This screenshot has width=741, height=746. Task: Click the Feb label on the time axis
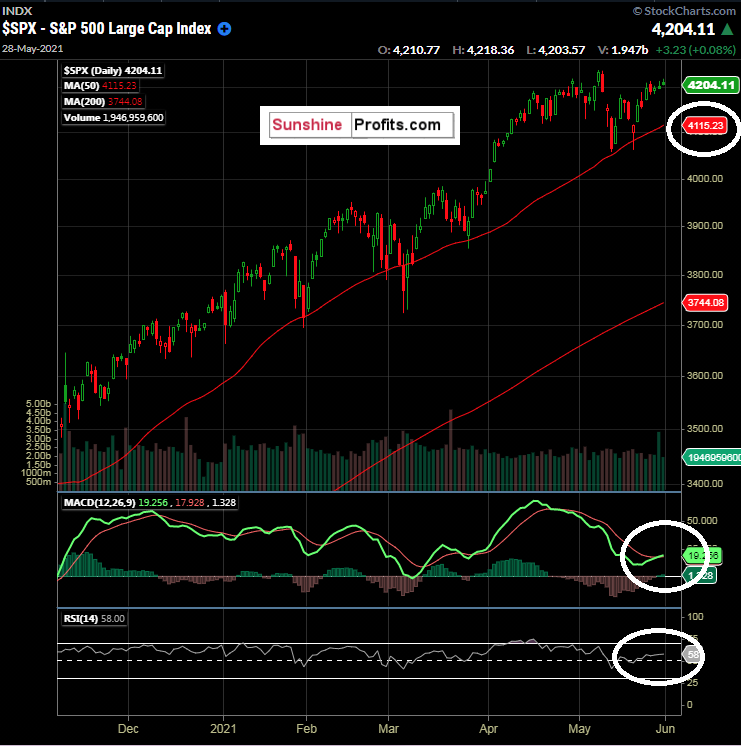click(306, 728)
